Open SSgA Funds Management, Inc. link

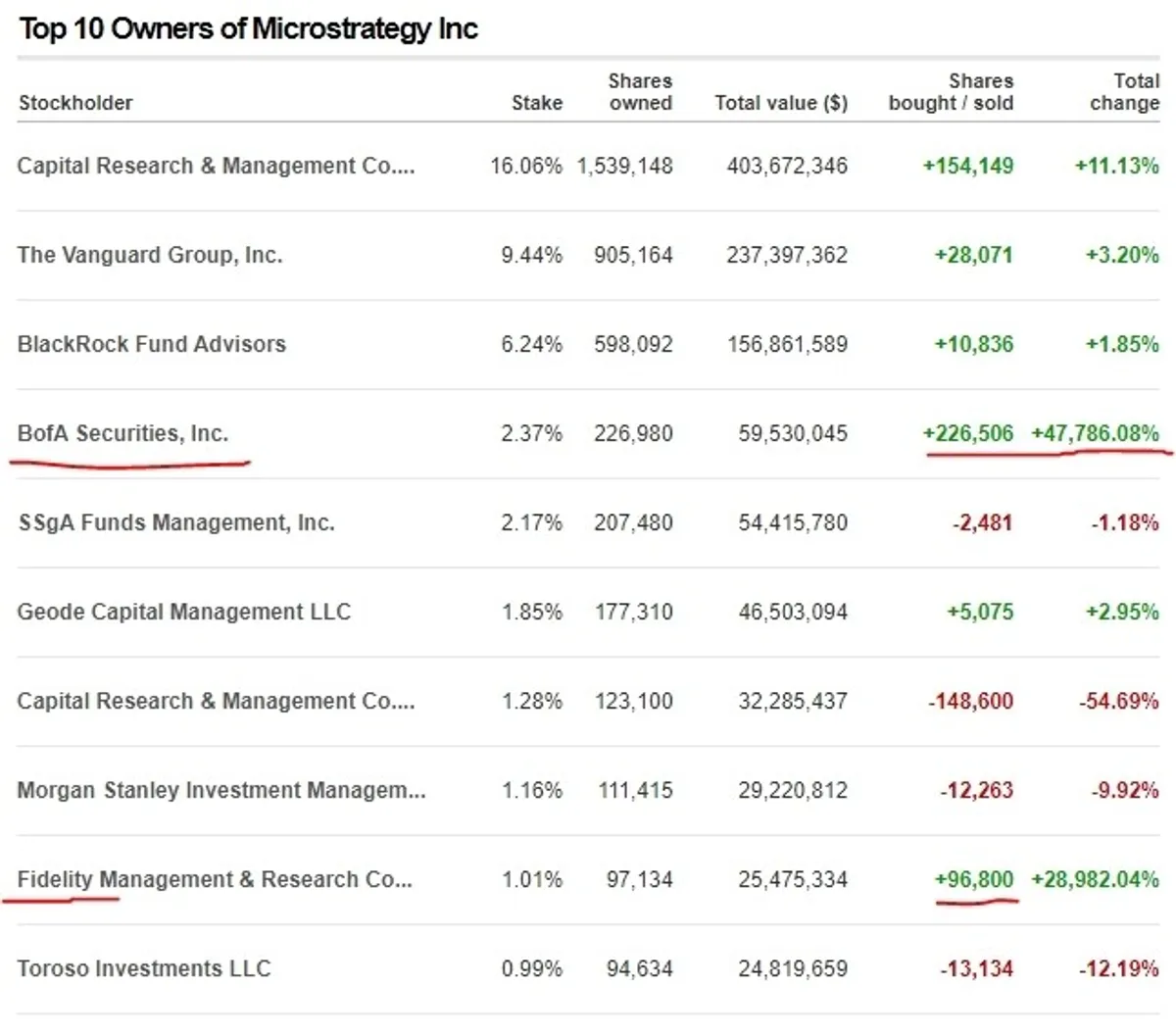[x=176, y=522]
